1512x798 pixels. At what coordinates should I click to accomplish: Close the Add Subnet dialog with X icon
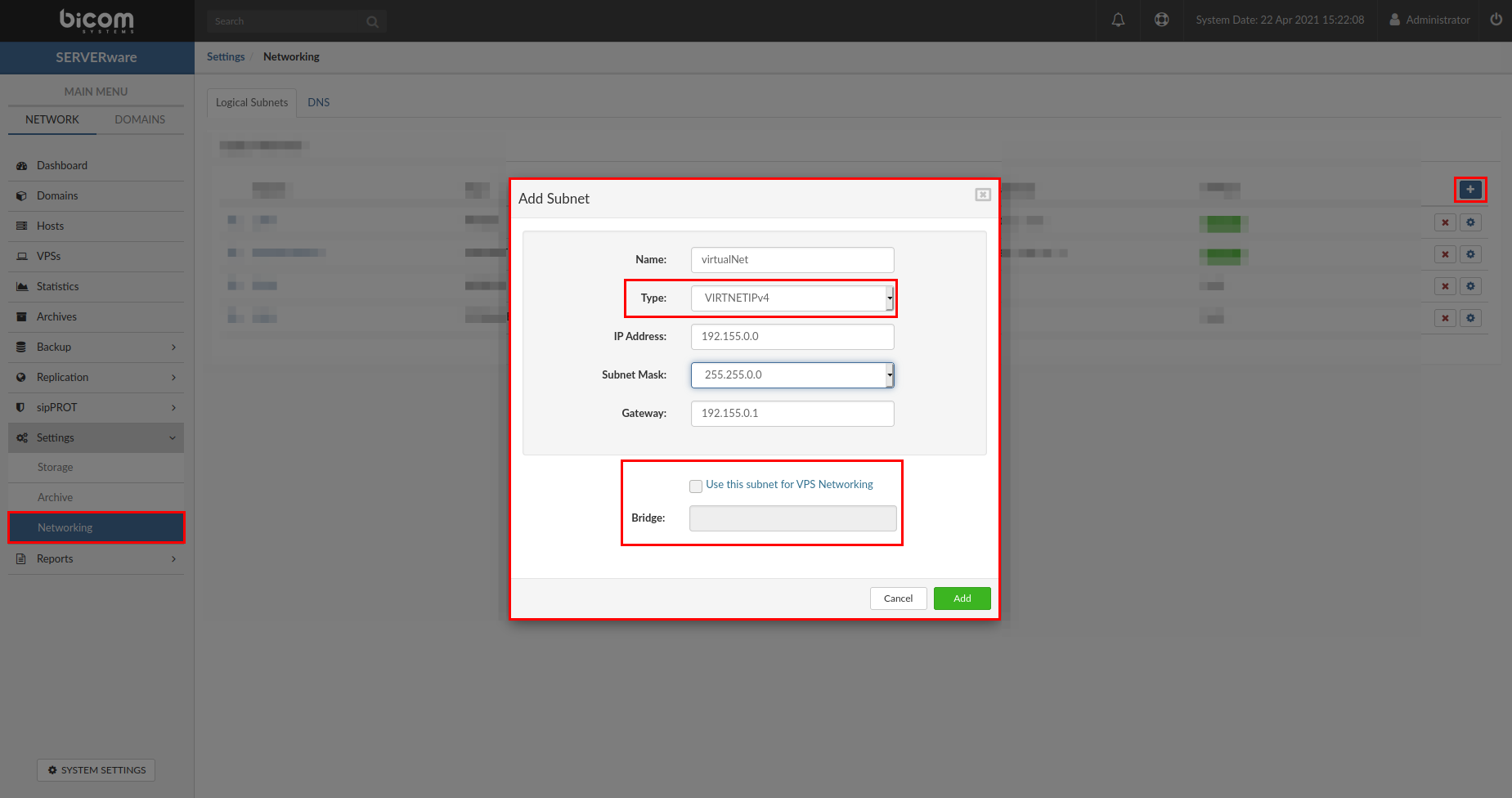[x=983, y=195]
